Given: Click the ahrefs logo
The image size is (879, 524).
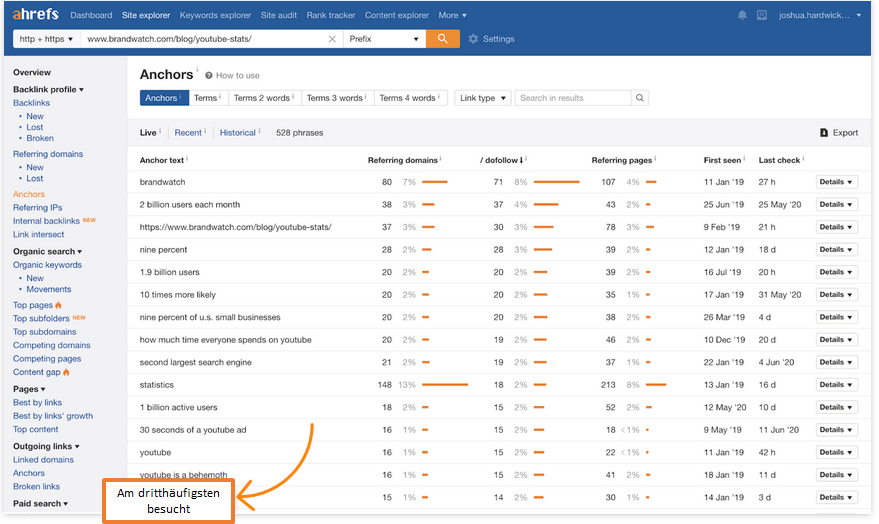Looking at the screenshot, I should click(34, 15).
